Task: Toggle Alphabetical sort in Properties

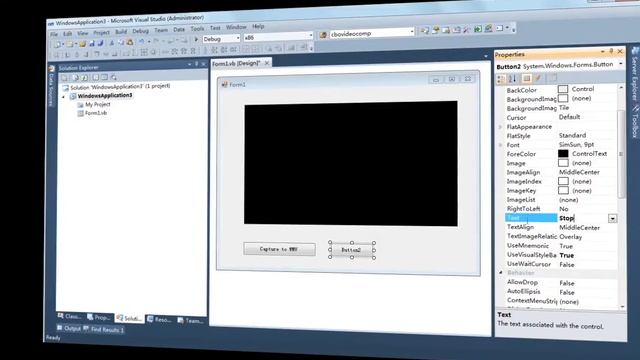Action: click(513, 78)
